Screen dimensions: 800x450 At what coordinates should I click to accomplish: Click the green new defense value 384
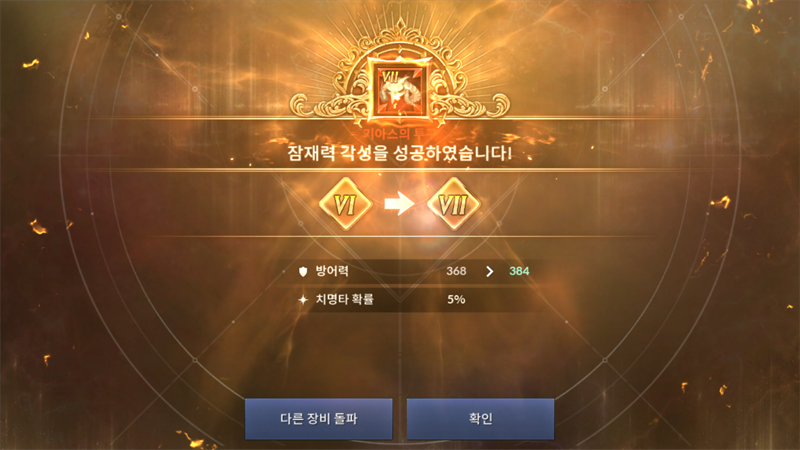click(519, 271)
